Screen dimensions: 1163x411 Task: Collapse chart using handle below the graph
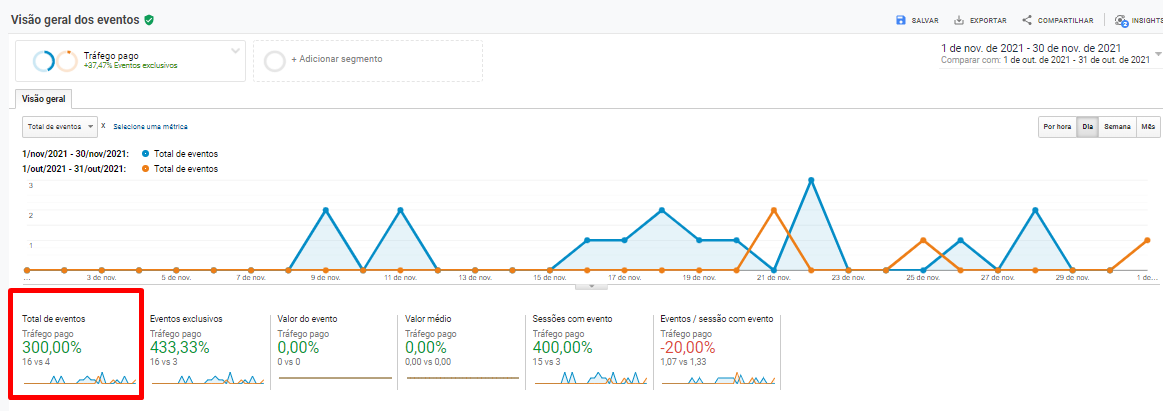(591, 286)
